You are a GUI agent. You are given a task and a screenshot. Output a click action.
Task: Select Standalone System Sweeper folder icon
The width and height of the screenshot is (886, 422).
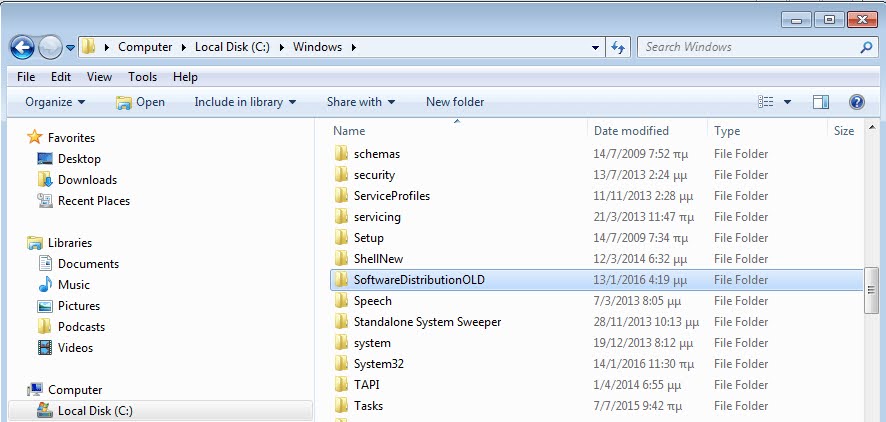341,321
